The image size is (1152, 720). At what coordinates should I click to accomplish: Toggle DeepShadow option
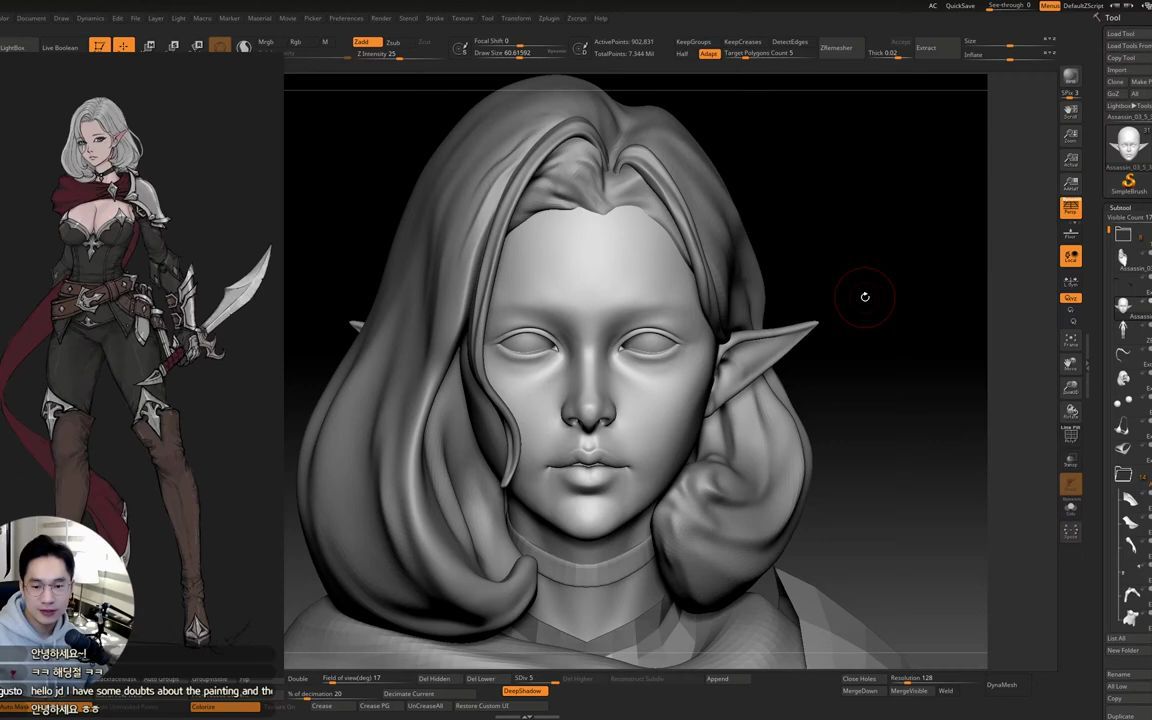pos(524,691)
